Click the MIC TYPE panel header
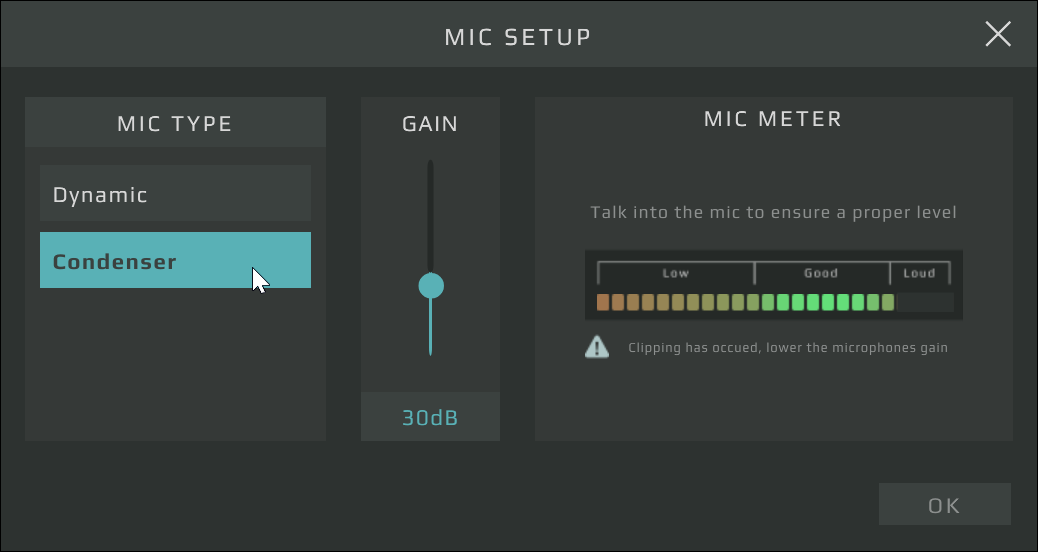 tap(175, 124)
